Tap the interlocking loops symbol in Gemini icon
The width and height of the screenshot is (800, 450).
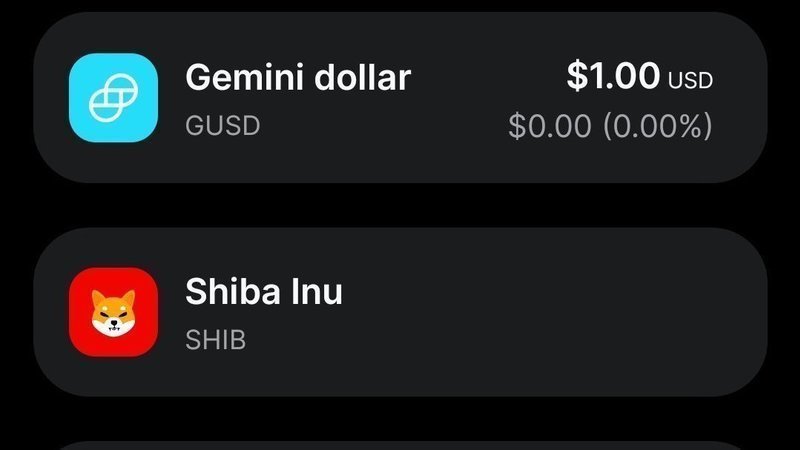pyautogui.click(x=113, y=98)
